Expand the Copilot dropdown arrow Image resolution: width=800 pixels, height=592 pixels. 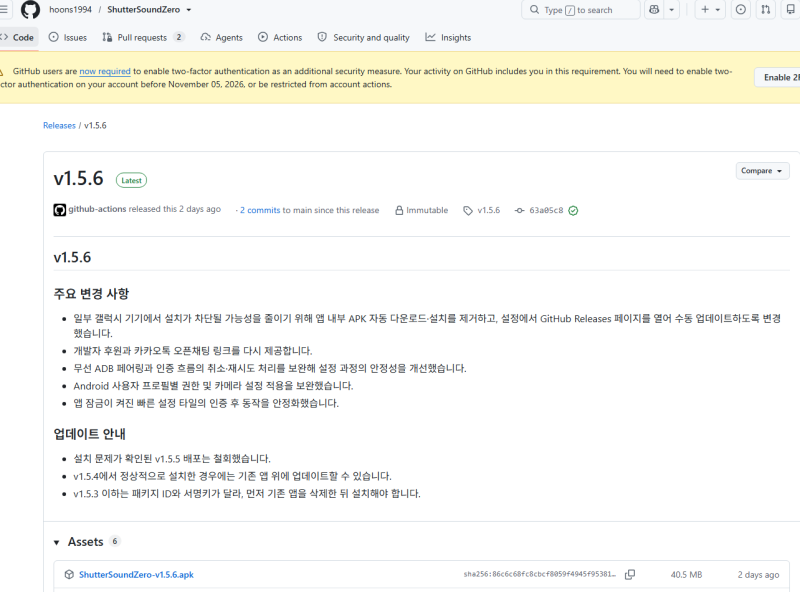coord(671,10)
